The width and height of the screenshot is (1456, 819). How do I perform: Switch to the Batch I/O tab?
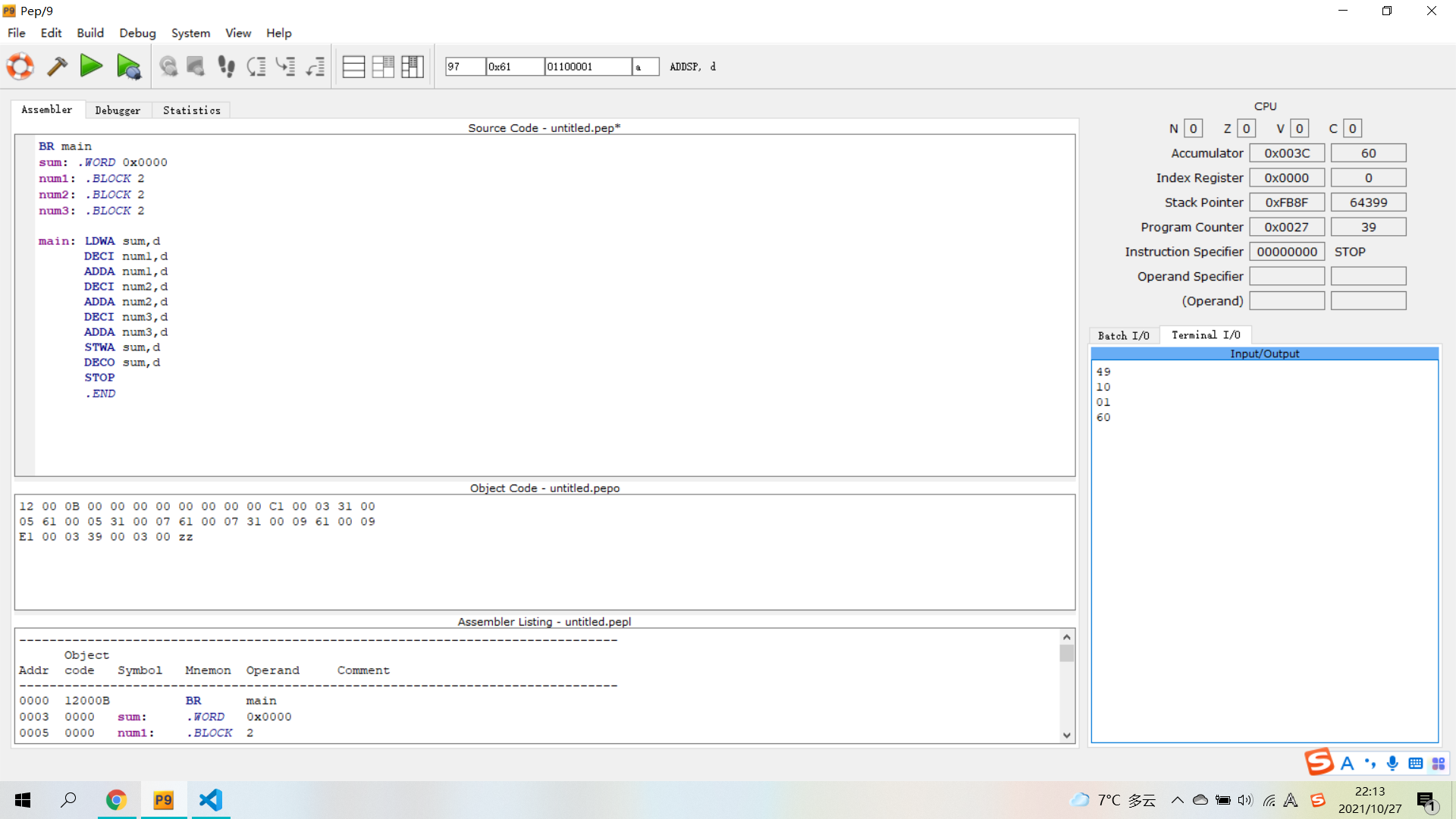tap(1123, 336)
